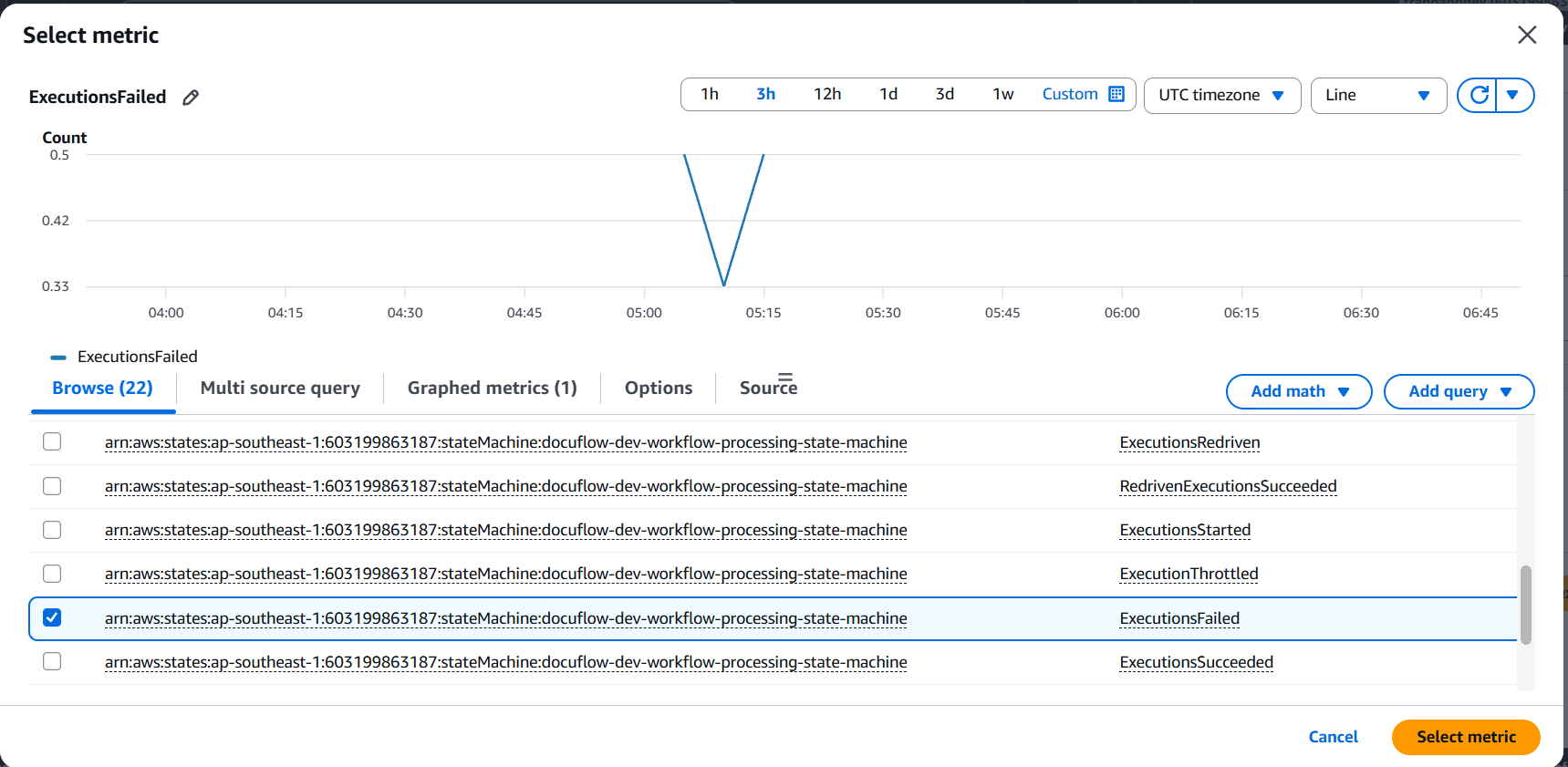Edit the ExecutionsFailed graph title pencil icon

(x=191, y=98)
